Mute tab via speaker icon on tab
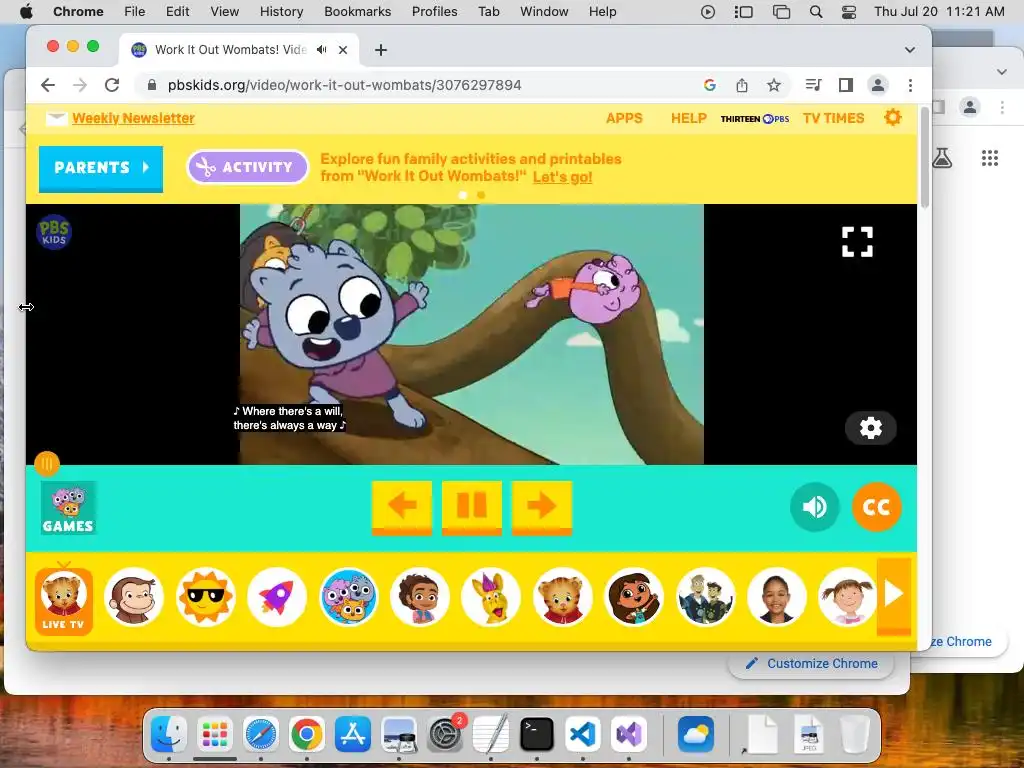 321,50
